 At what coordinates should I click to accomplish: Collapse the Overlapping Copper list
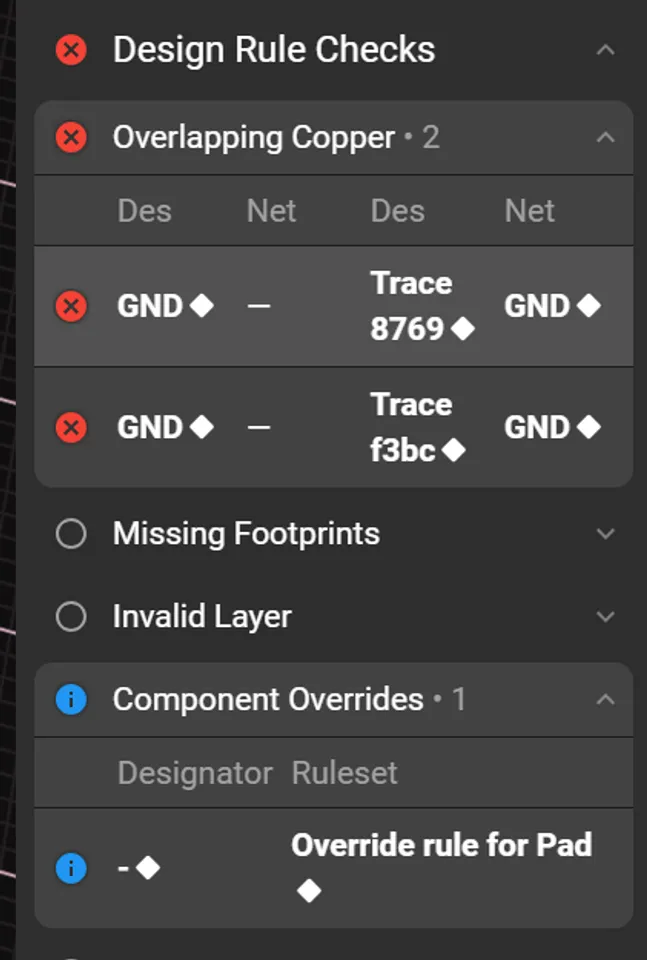605,137
